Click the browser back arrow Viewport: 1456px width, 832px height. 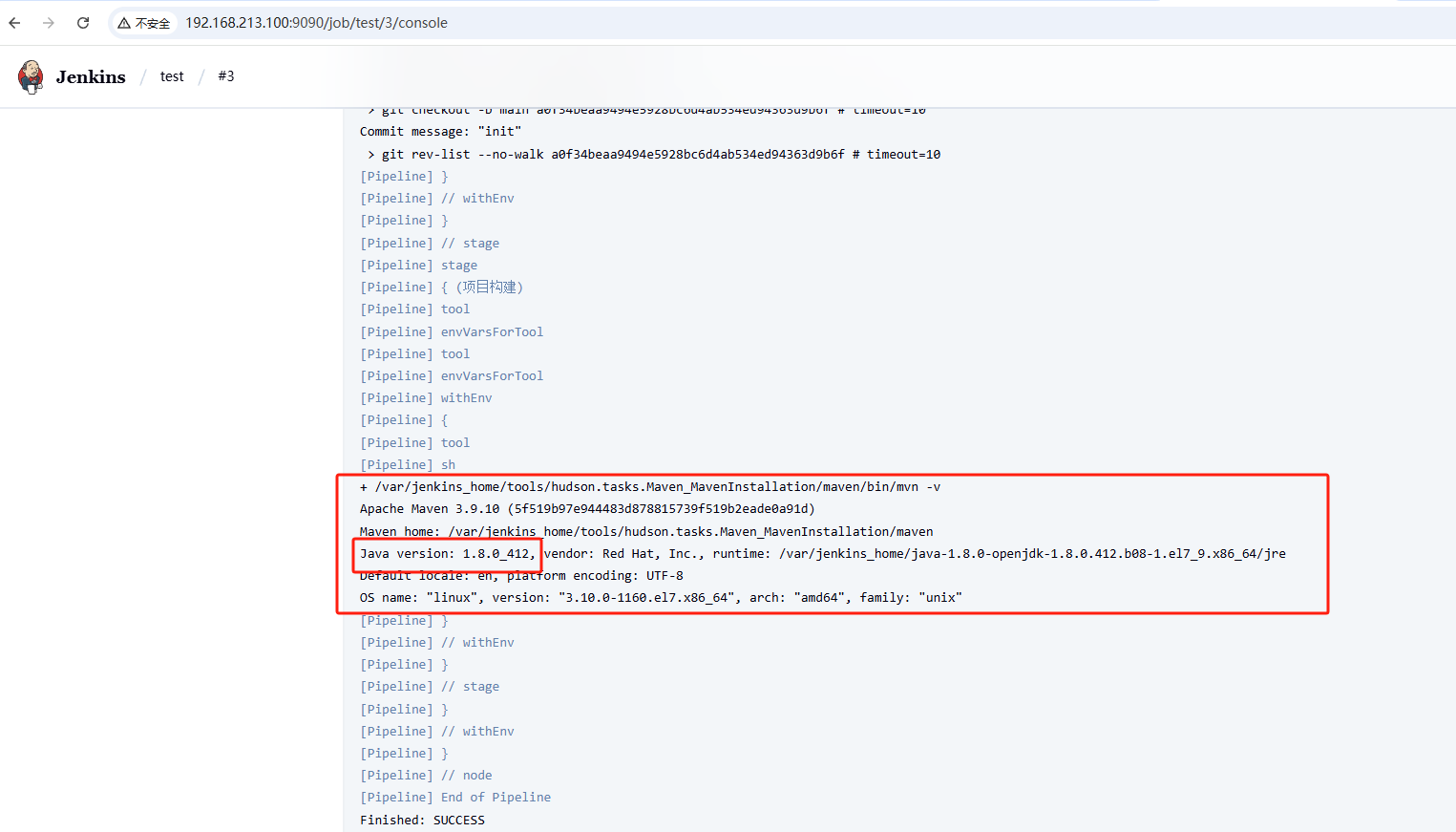coord(14,23)
